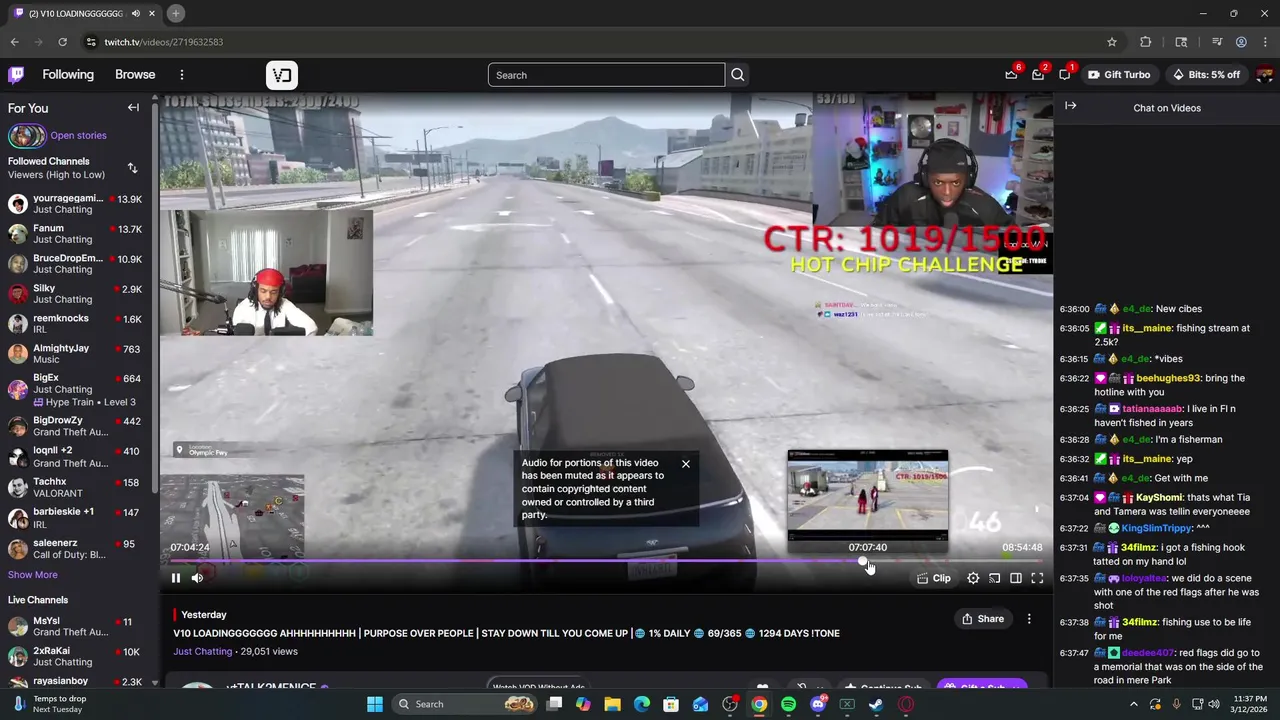Create a clip with Clip button
The width and height of the screenshot is (1280, 720).
pyautogui.click(x=934, y=578)
